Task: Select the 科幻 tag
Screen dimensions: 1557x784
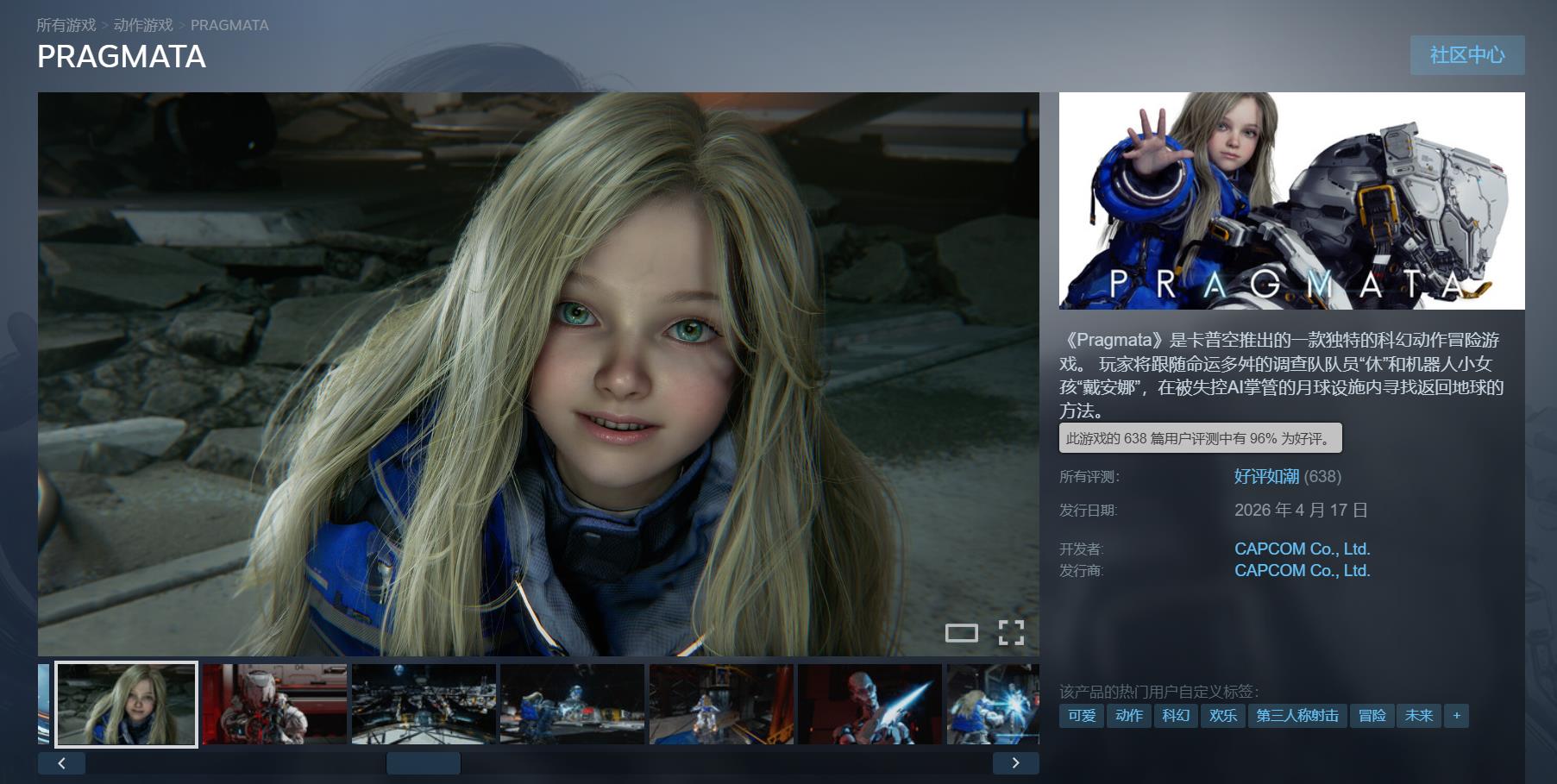Action: [1176, 715]
